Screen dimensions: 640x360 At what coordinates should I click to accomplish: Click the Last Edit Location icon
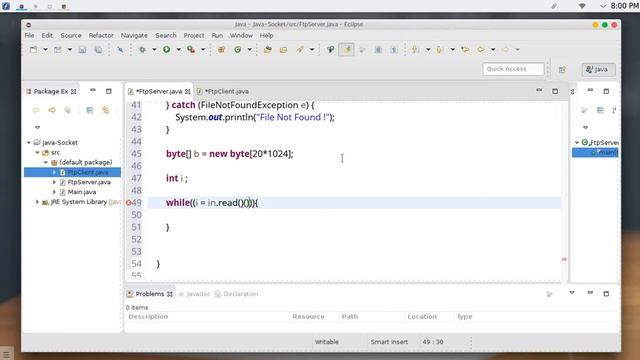coord(465,49)
